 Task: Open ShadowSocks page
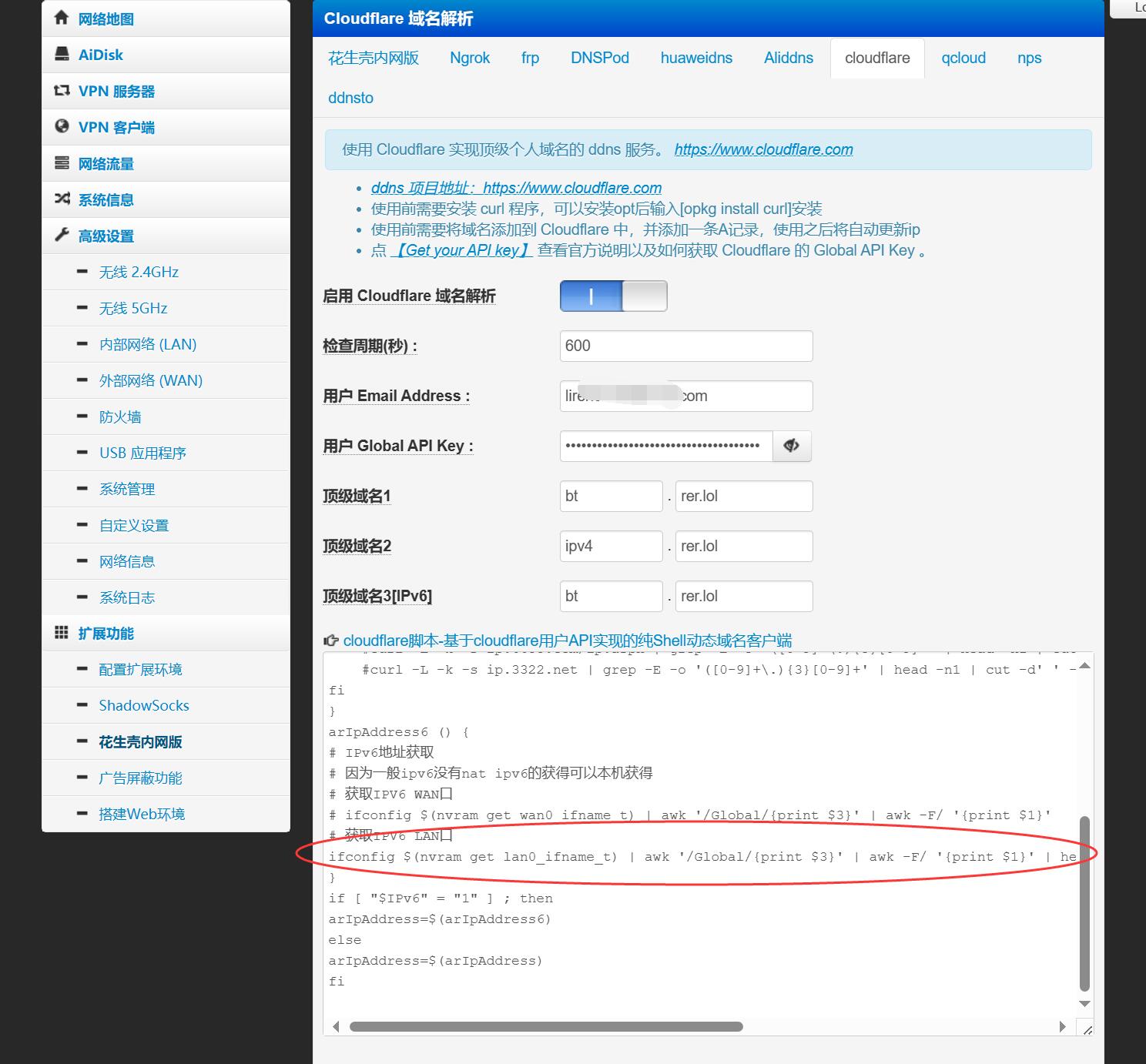coord(166,705)
